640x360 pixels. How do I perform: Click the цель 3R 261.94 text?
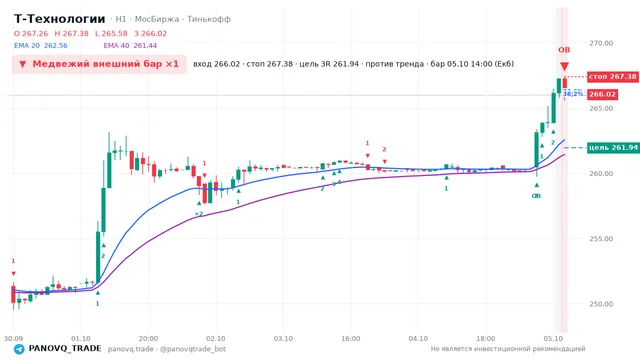[x=329, y=64]
